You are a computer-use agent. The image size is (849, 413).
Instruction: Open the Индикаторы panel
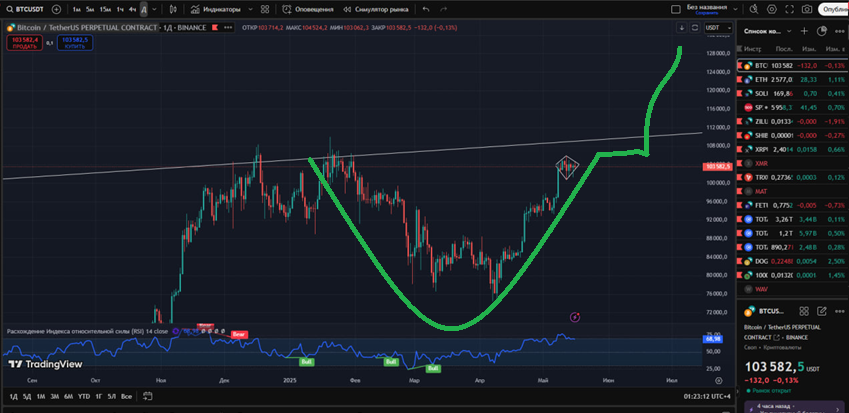(x=216, y=9)
